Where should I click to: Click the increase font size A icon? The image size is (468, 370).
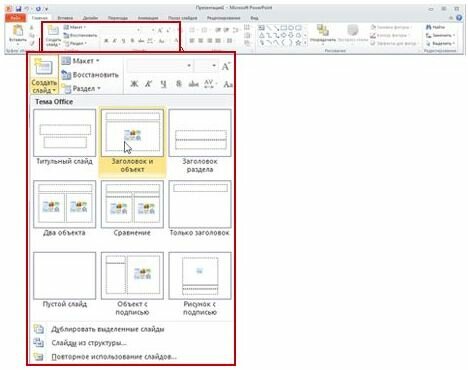point(226,66)
